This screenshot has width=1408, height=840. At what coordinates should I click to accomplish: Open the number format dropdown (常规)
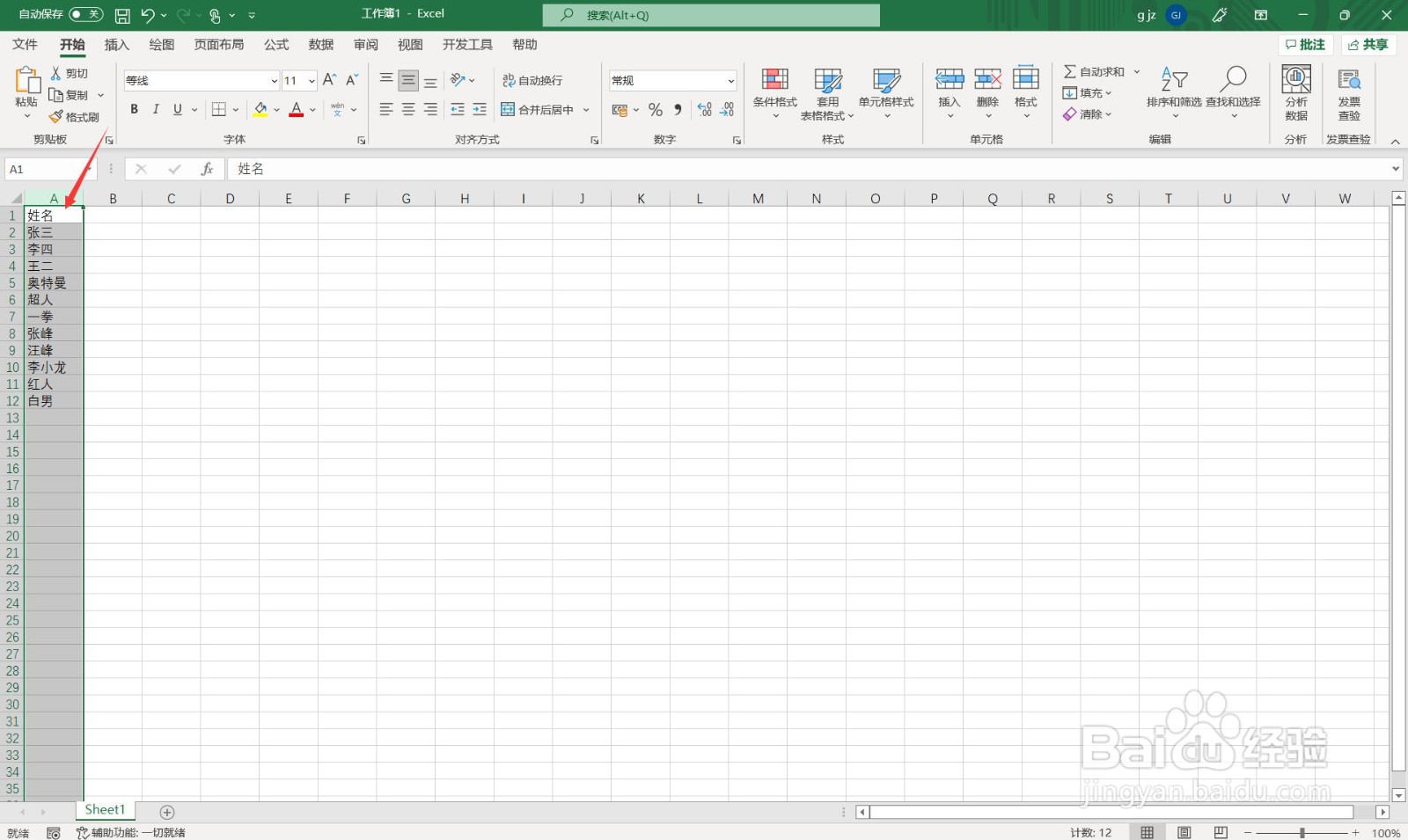pyautogui.click(x=730, y=81)
